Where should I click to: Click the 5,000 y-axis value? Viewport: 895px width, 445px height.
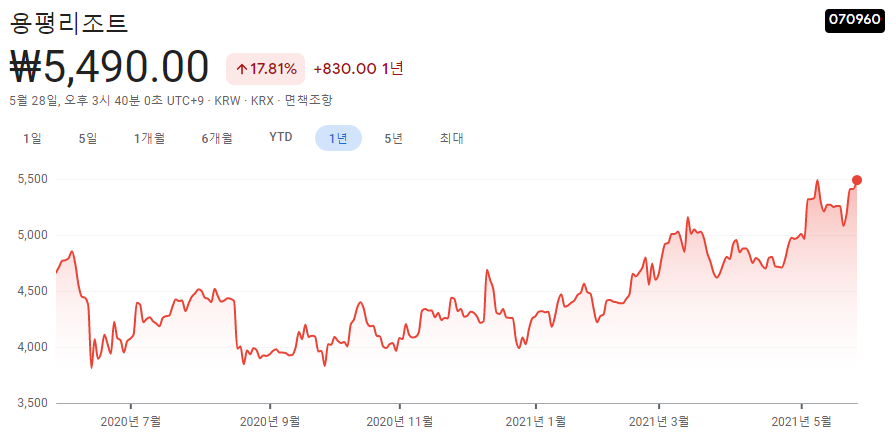click(33, 235)
